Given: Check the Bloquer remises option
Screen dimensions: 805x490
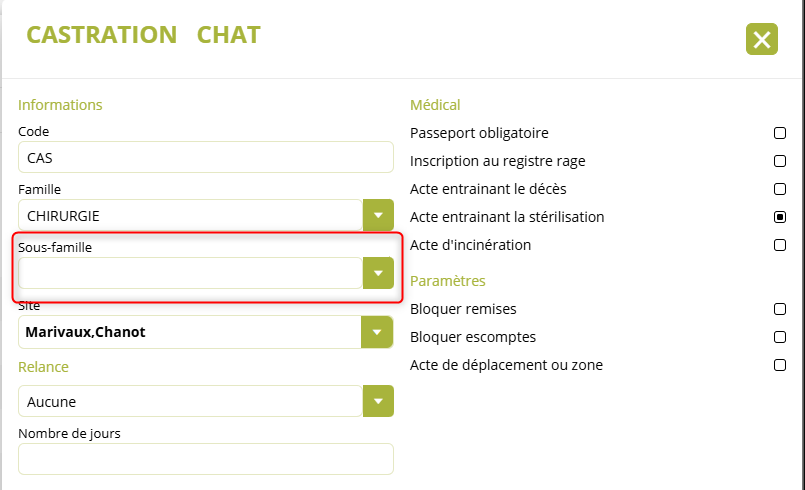Looking at the screenshot, I should 780,309.
